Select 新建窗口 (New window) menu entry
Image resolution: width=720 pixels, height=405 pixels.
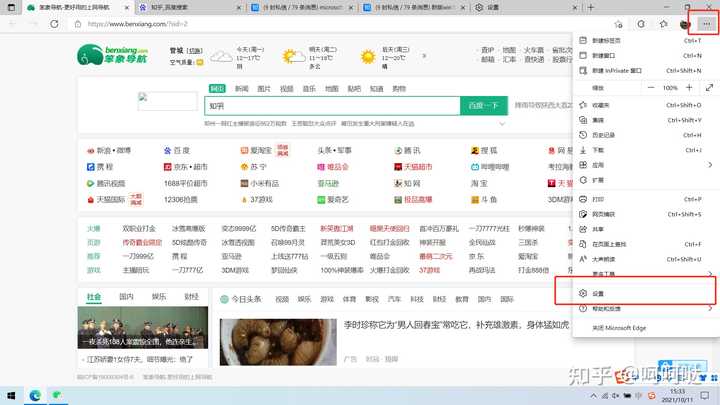point(646,56)
